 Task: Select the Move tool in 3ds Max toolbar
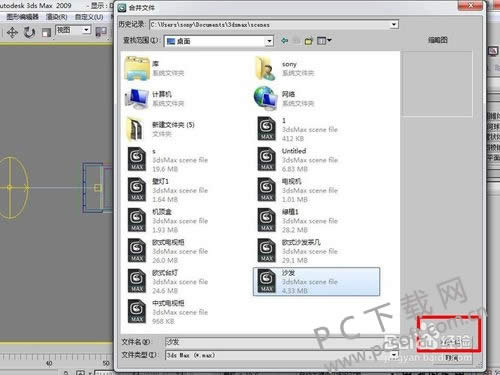click(x=12, y=32)
